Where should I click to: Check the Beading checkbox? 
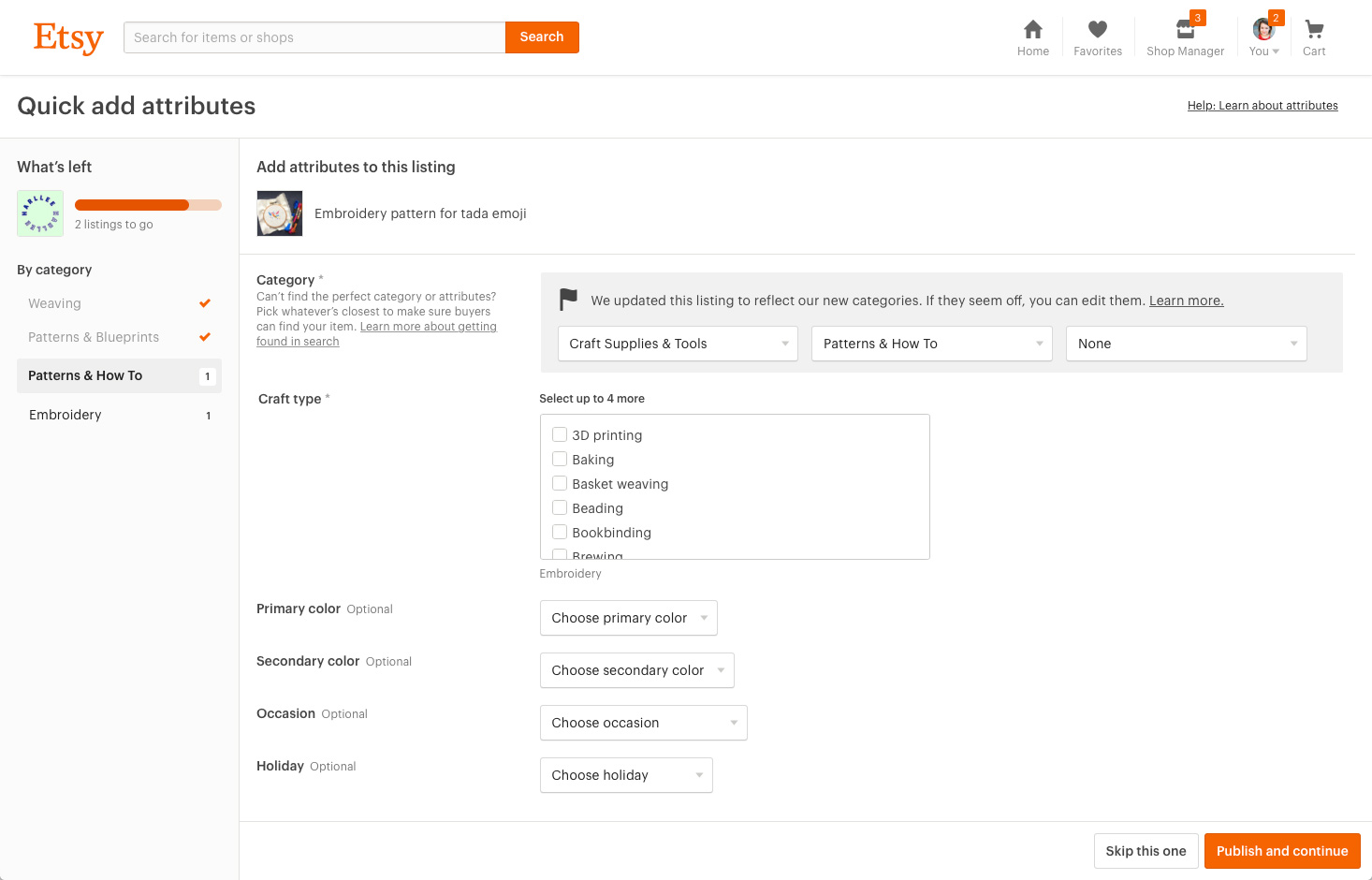click(x=560, y=507)
